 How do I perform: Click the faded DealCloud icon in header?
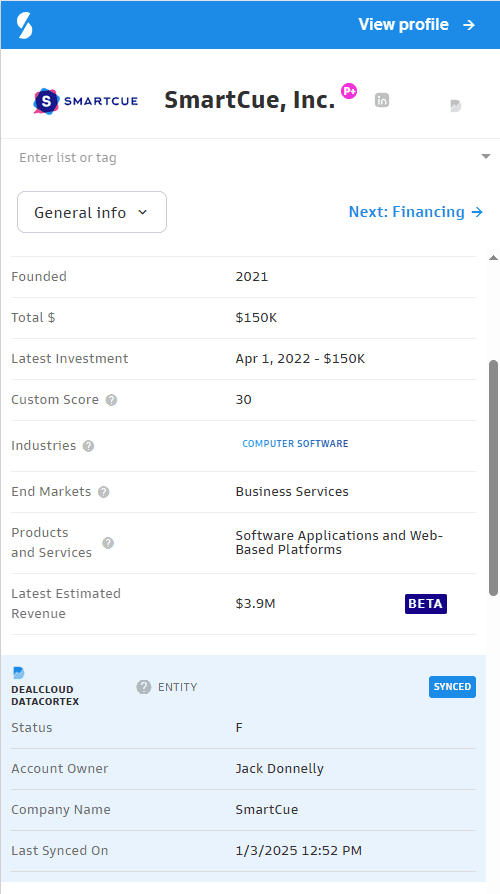point(455,105)
